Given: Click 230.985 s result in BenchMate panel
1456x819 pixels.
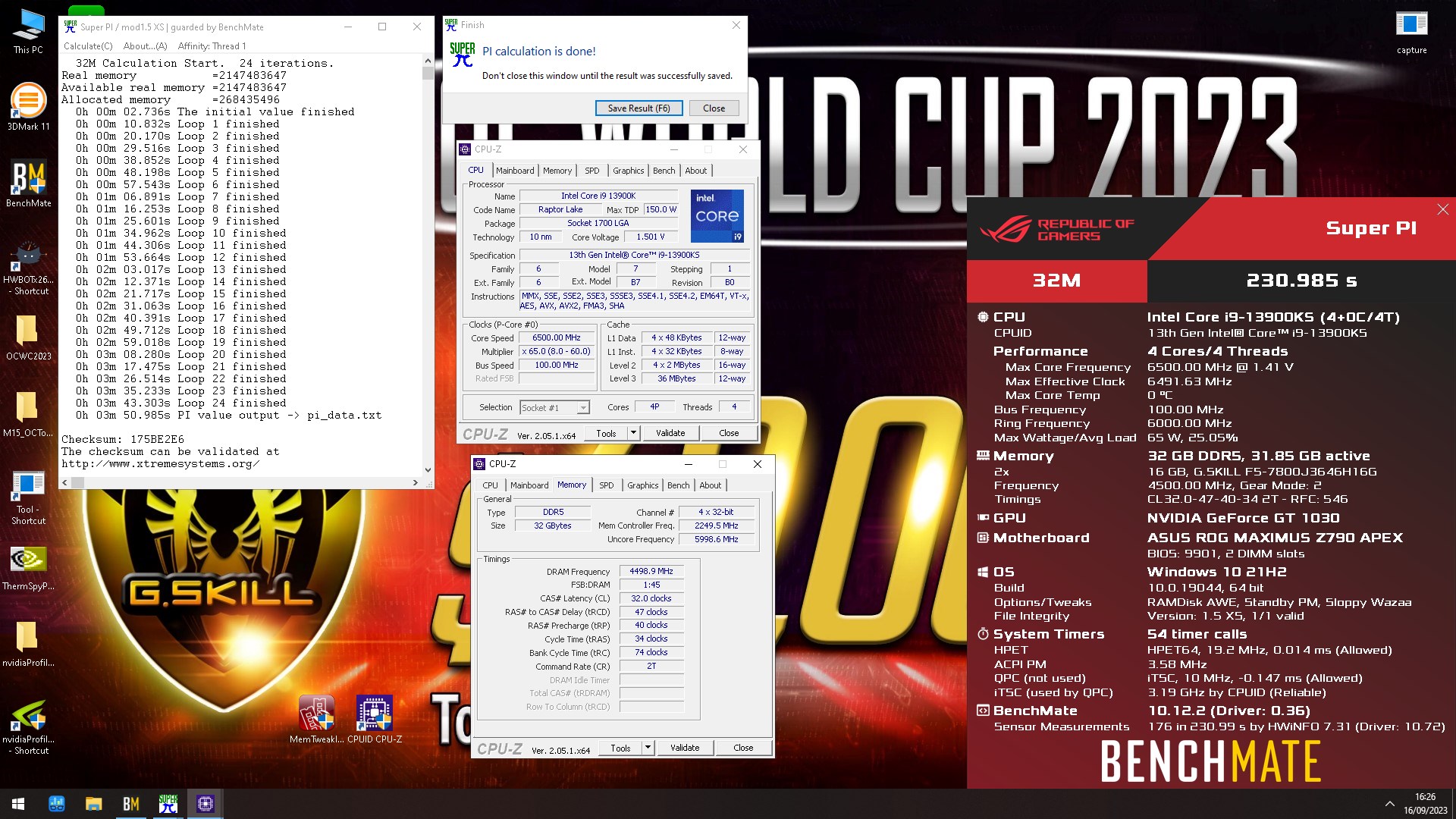Looking at the screenshot, I should (1301, 281).
